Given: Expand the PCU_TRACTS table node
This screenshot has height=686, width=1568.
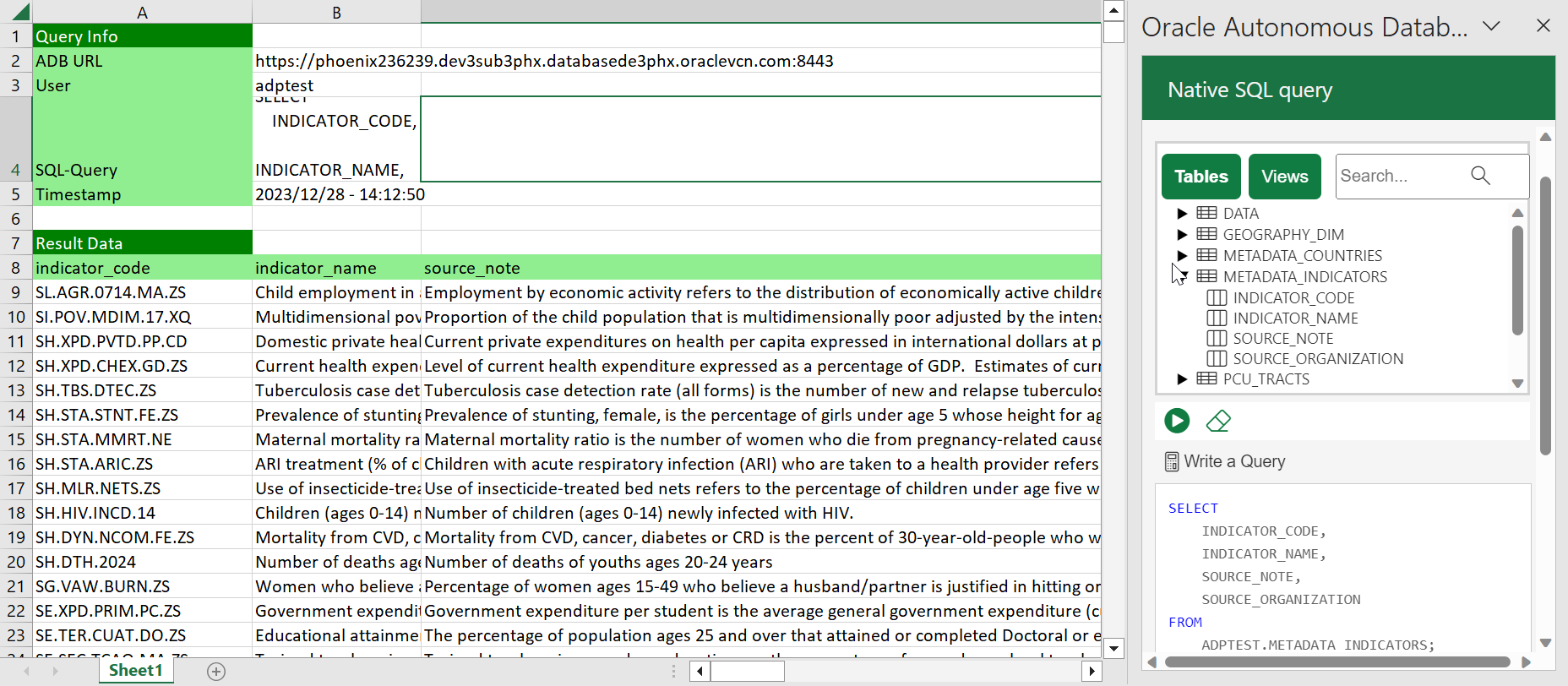Looking at the screenshot, I should [x=1182, y=378].
